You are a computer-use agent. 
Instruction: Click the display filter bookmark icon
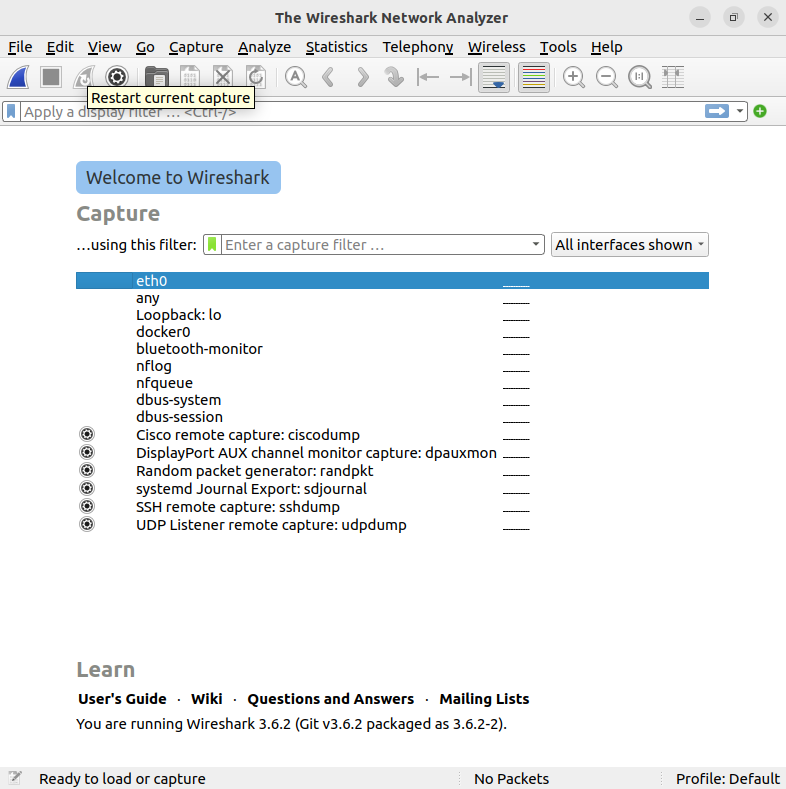pos(11,111)
